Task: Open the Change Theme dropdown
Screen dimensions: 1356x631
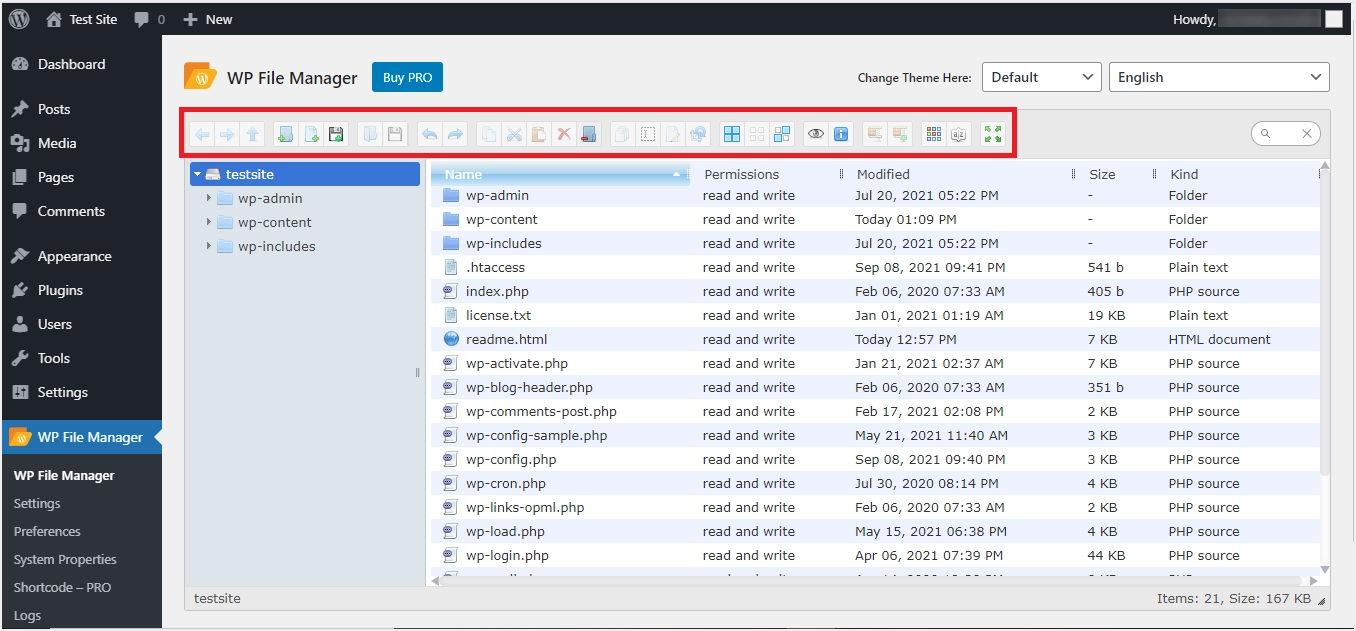Action: [x=1041, y=77]
